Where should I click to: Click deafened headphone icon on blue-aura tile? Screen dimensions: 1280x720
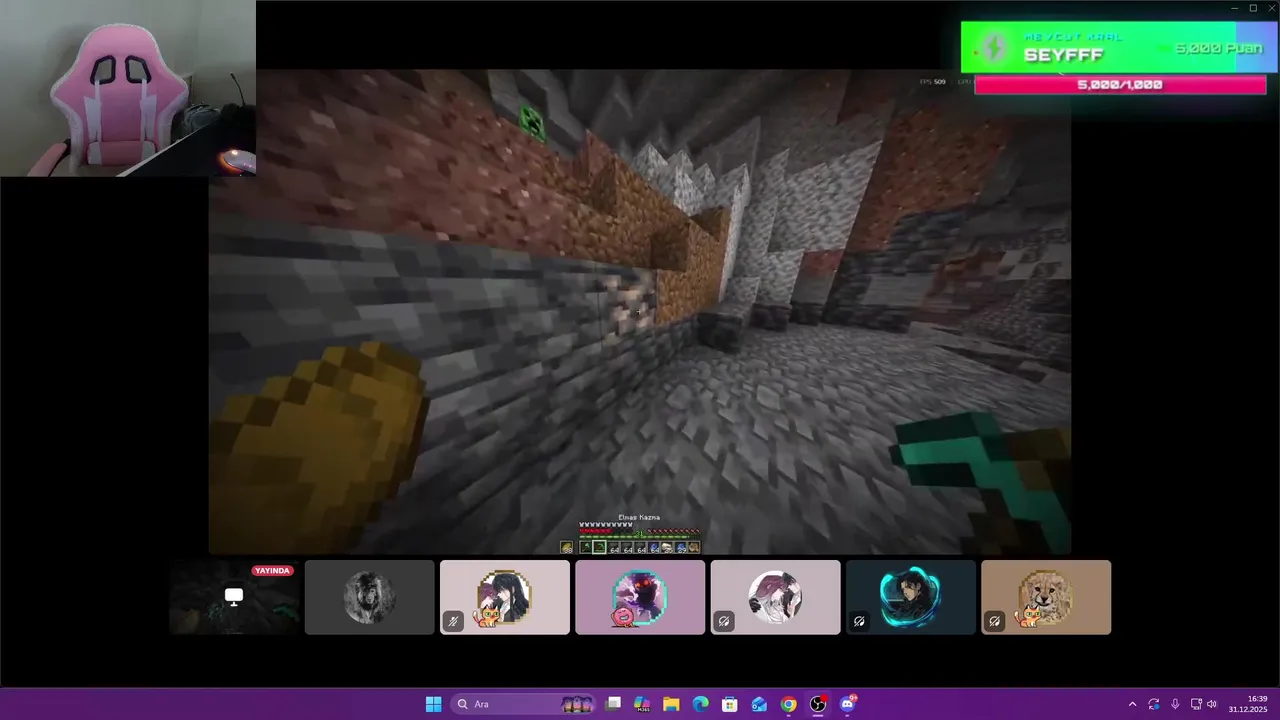[859, 621]
